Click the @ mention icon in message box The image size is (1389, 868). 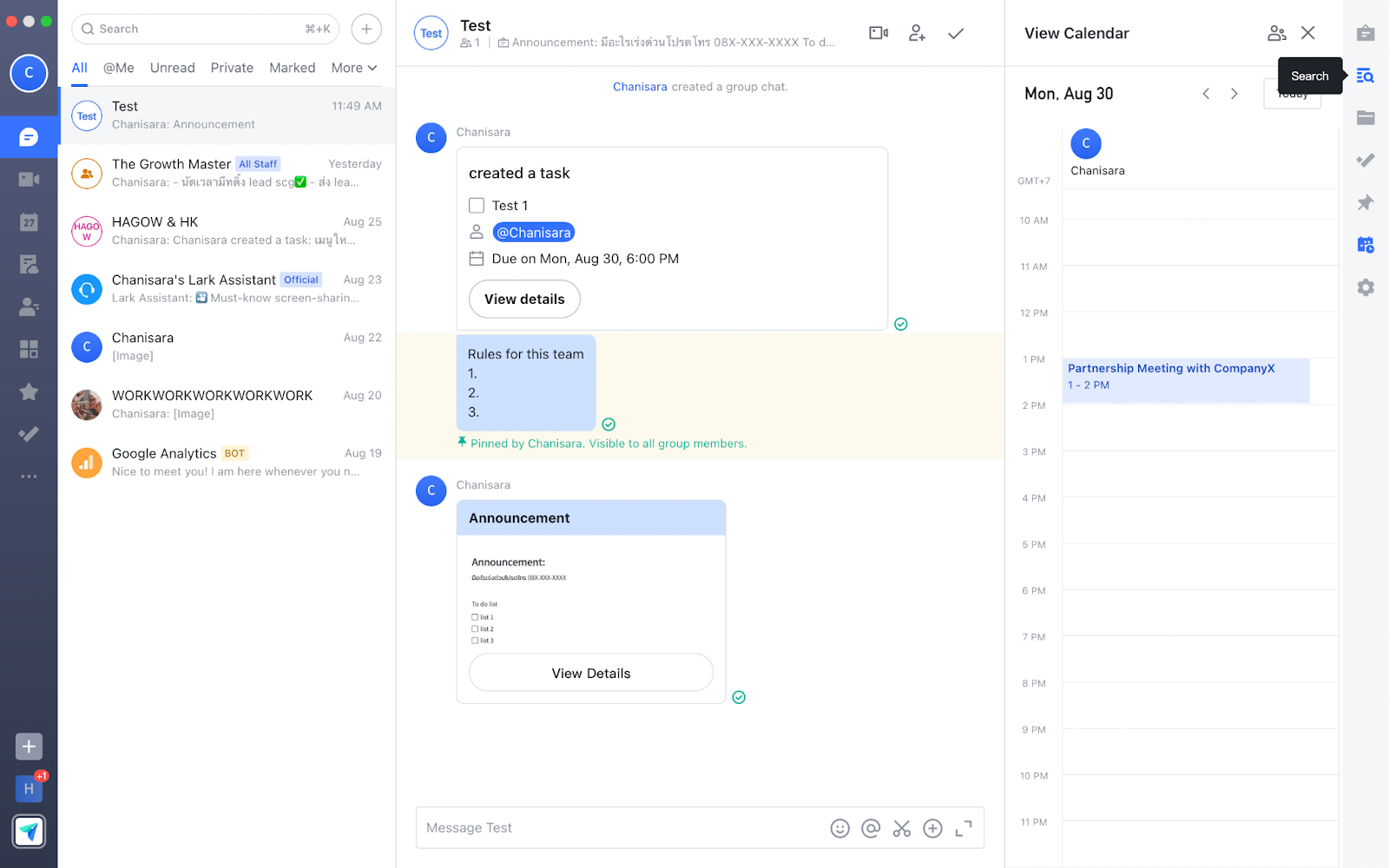(x=871, y=828)
